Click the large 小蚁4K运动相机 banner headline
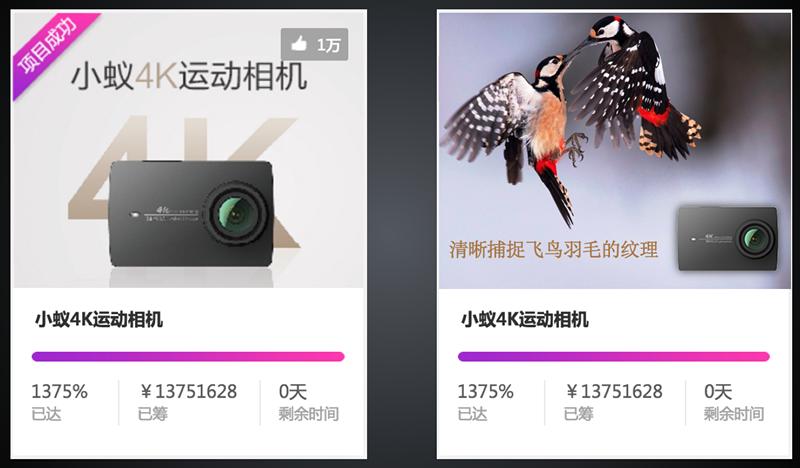This screenshot has height=468, width=800. click(189, 77)
